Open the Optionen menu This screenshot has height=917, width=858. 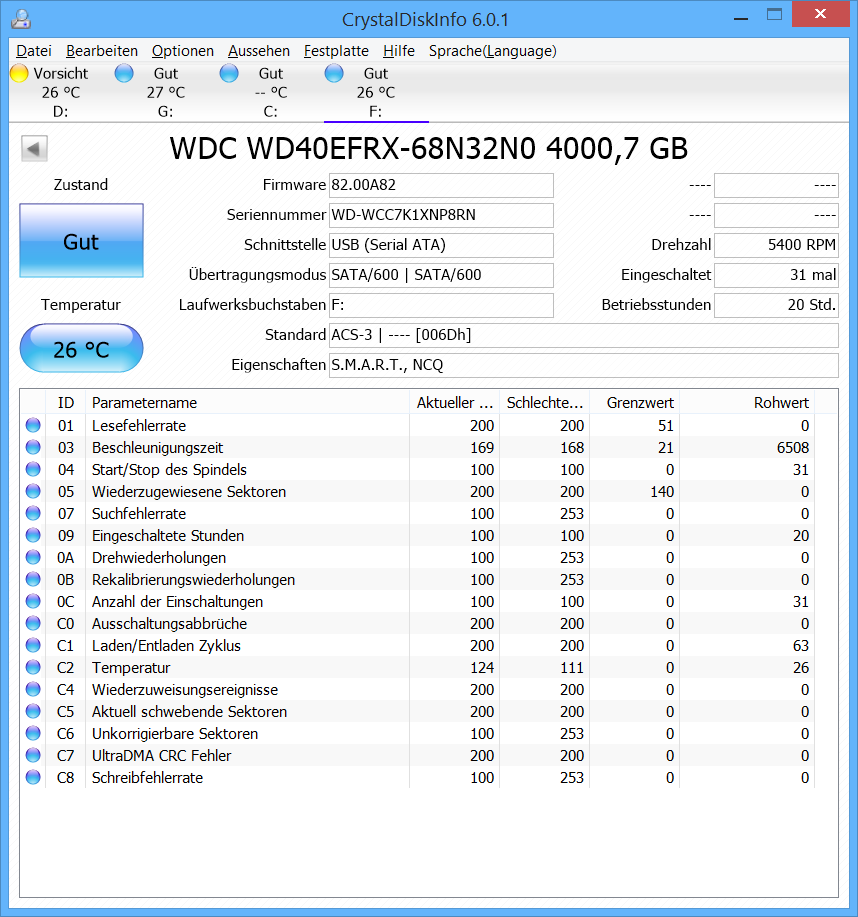point(182,51)
